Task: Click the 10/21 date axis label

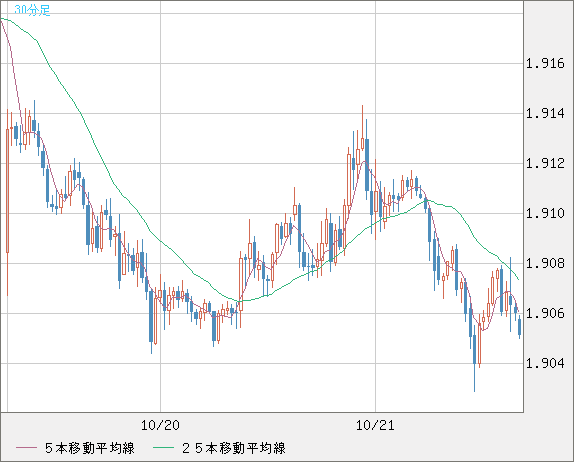Action: coord(375,425)
